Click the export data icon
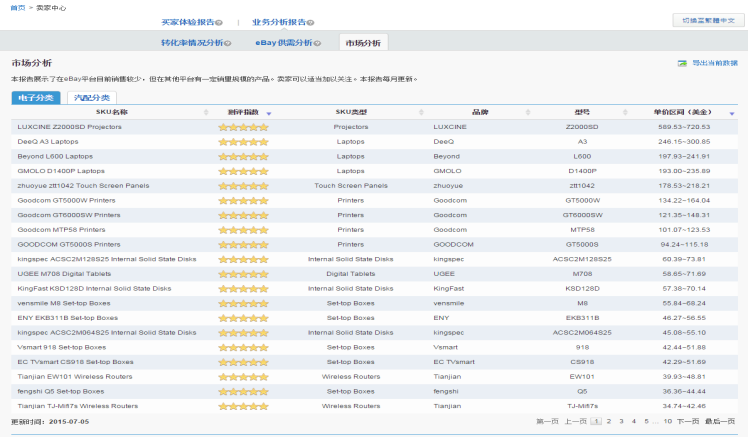The image size is (749, 438). 682,63
